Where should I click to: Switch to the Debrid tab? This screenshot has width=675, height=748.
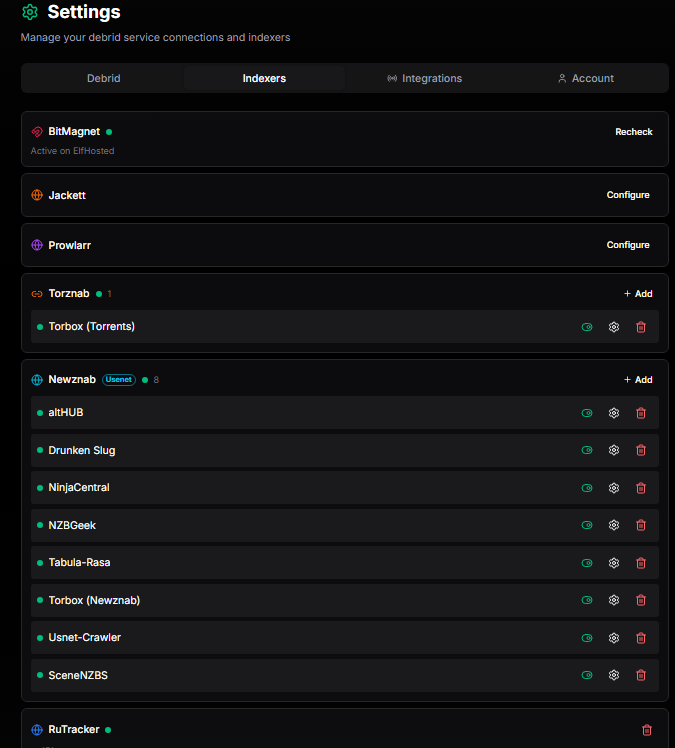(103, 78)
